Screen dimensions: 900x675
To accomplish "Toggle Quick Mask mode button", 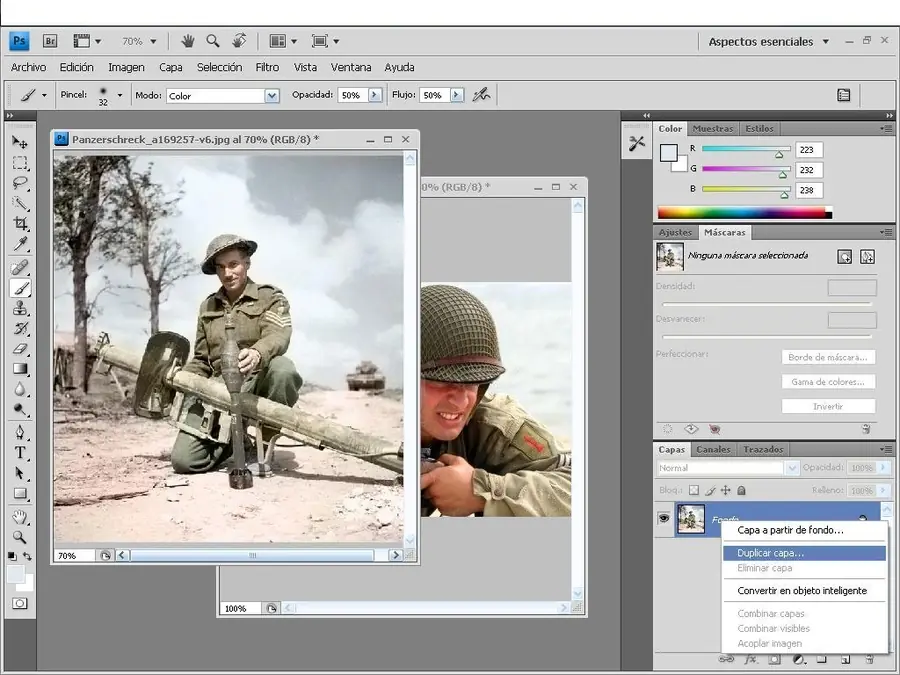I will [x=19, y=604].
